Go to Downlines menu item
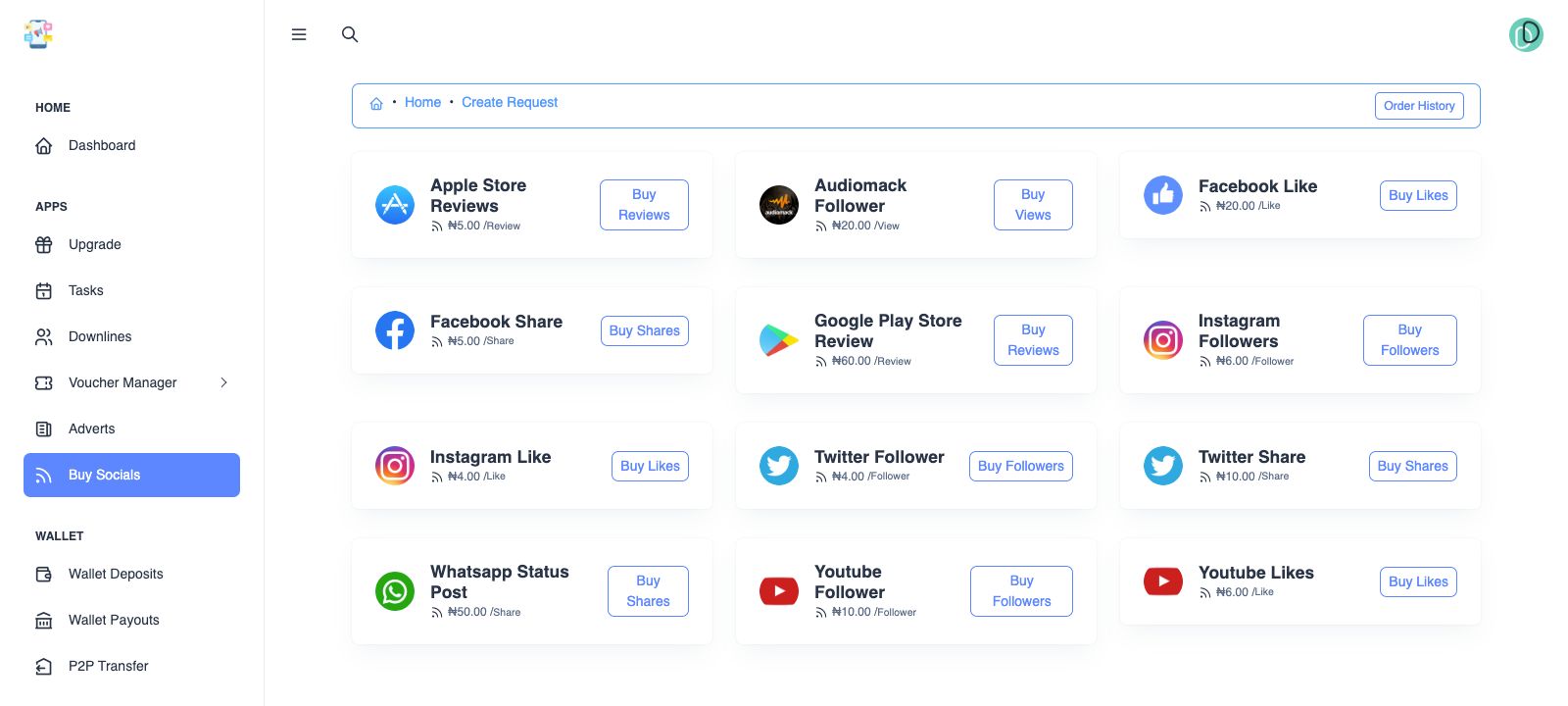This screenshot has width=1568, height=706. pos(100,336)
